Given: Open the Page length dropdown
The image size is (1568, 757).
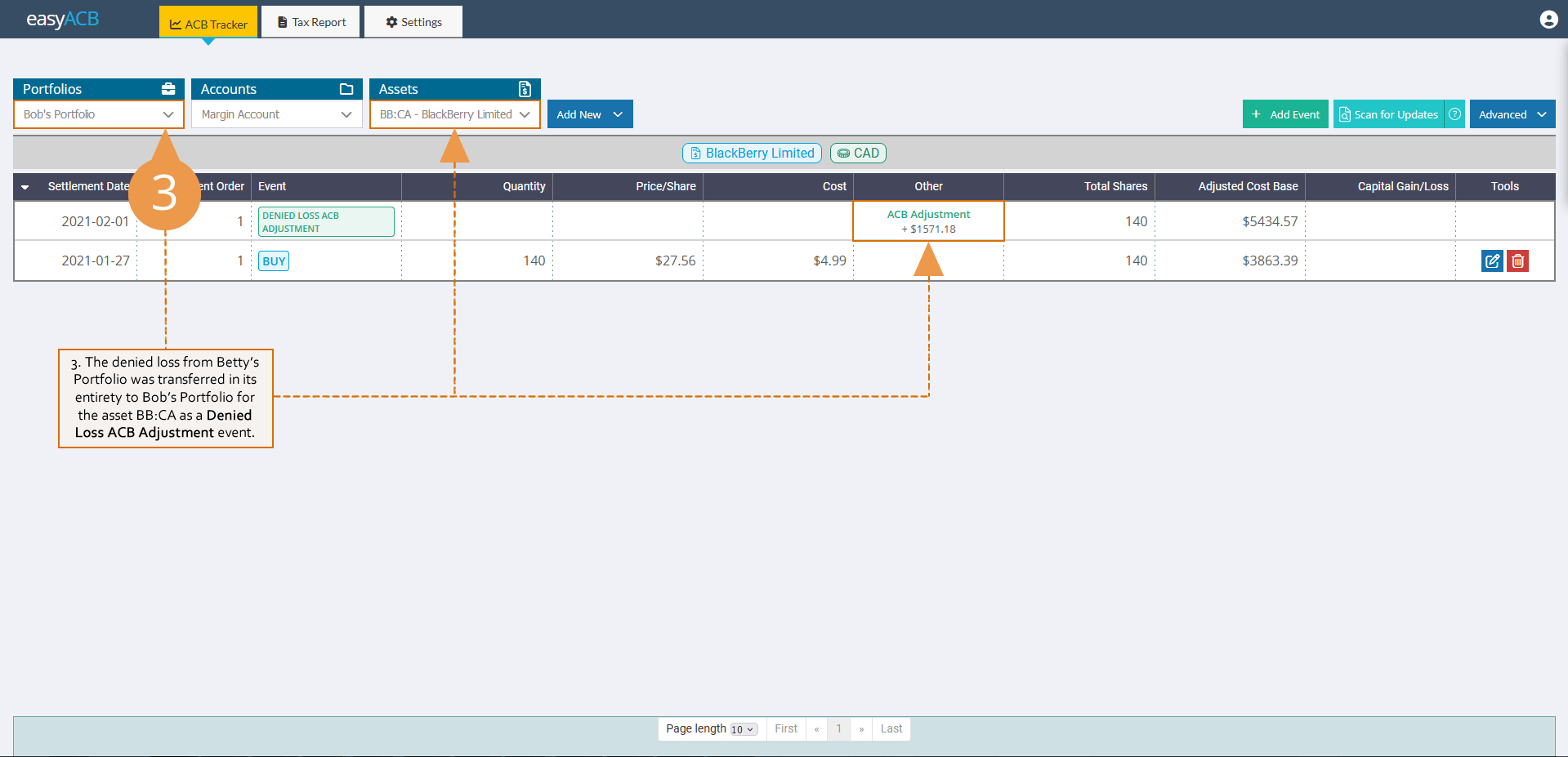Looking at the screenshot, I should coord(742,729).
